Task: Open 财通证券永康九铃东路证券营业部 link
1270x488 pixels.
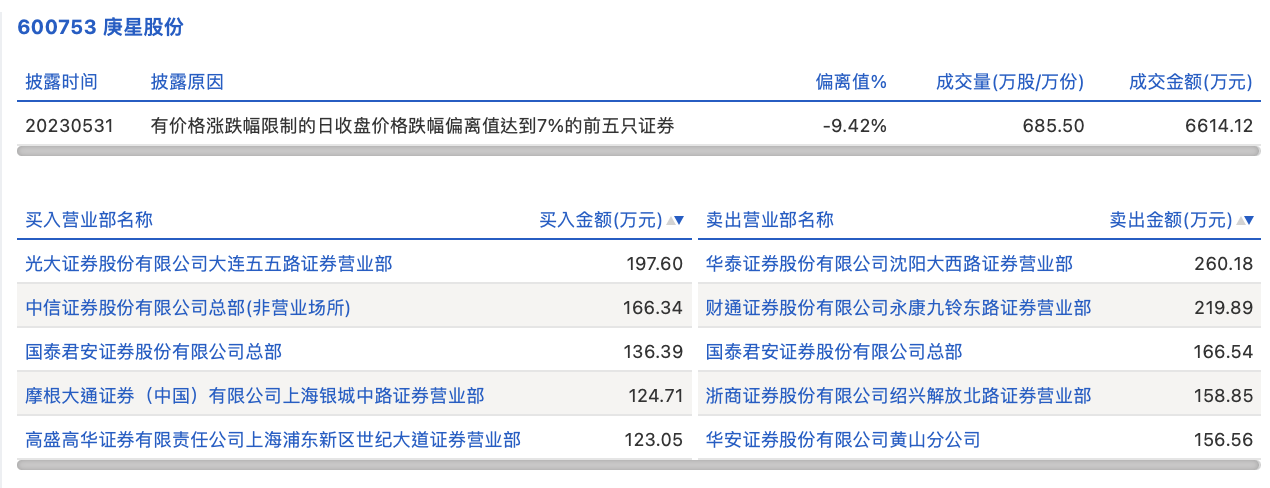Action: pyautogui.click(x=898, y=308)
